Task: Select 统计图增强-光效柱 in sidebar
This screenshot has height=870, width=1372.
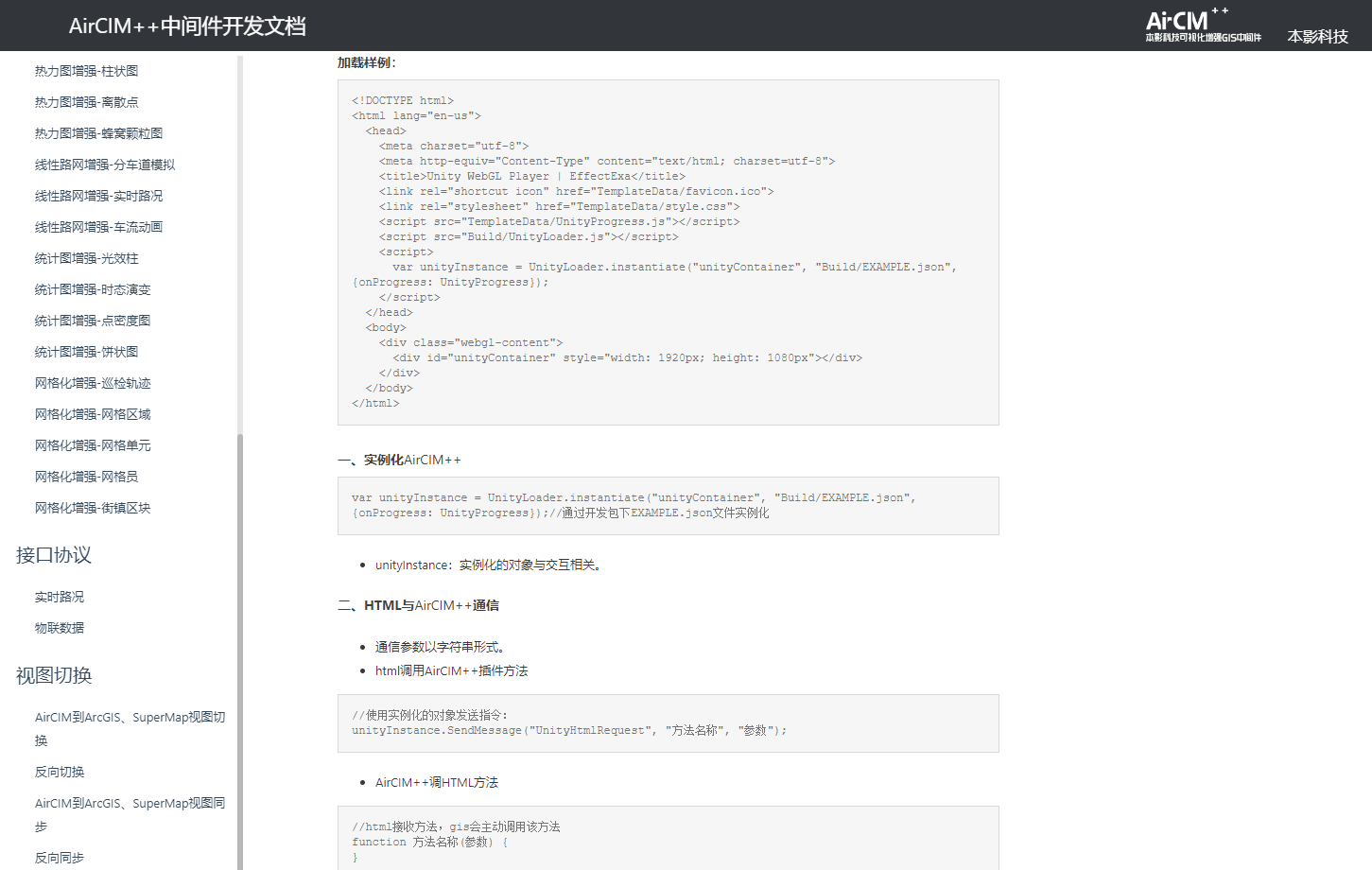Action: [86, 258]
